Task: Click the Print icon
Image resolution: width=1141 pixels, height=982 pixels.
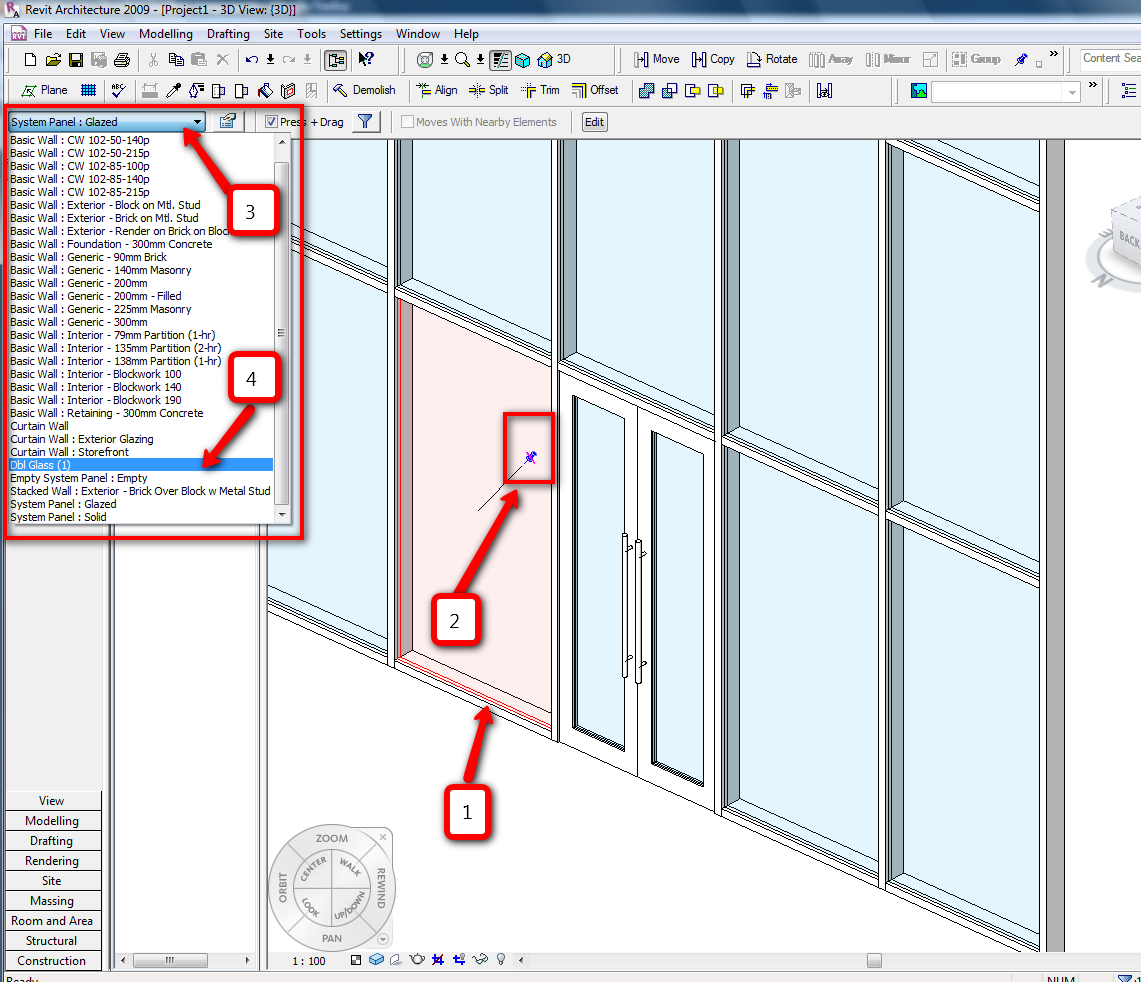Action: pyautogui.click(x=122, y=60)
